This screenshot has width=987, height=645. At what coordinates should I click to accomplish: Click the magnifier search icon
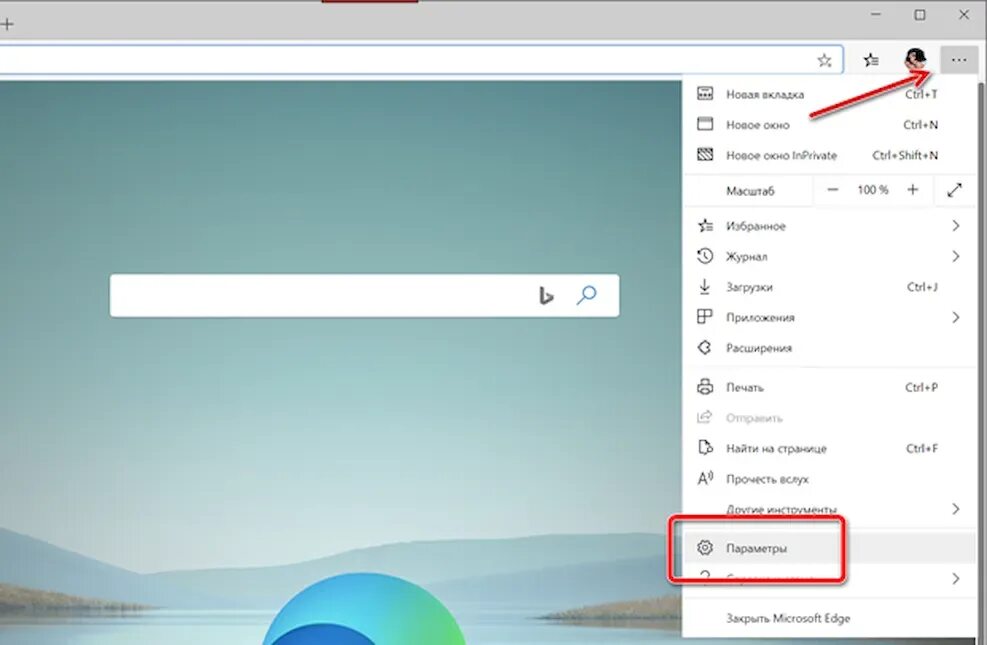click(x=586, y=295)
